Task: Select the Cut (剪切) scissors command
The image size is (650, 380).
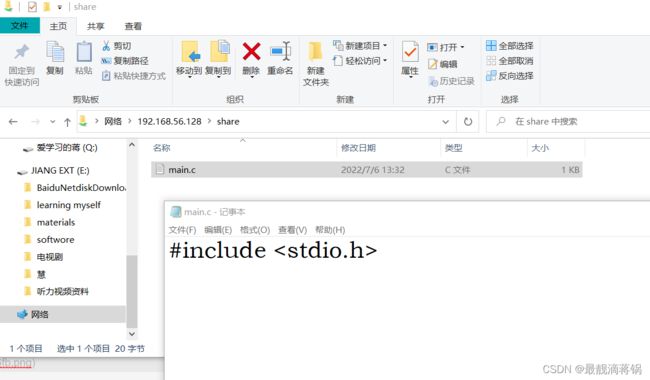Action: [x=116, y=46]
